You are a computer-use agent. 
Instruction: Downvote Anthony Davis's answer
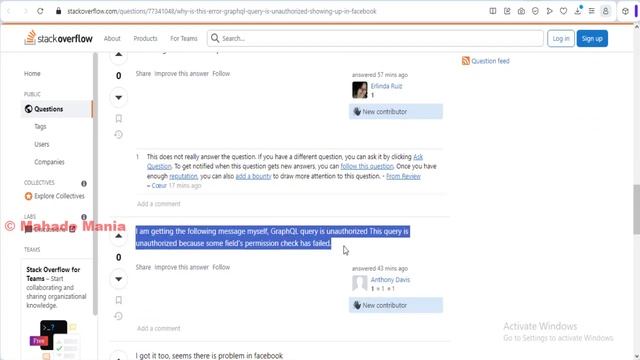coord(118,279)
